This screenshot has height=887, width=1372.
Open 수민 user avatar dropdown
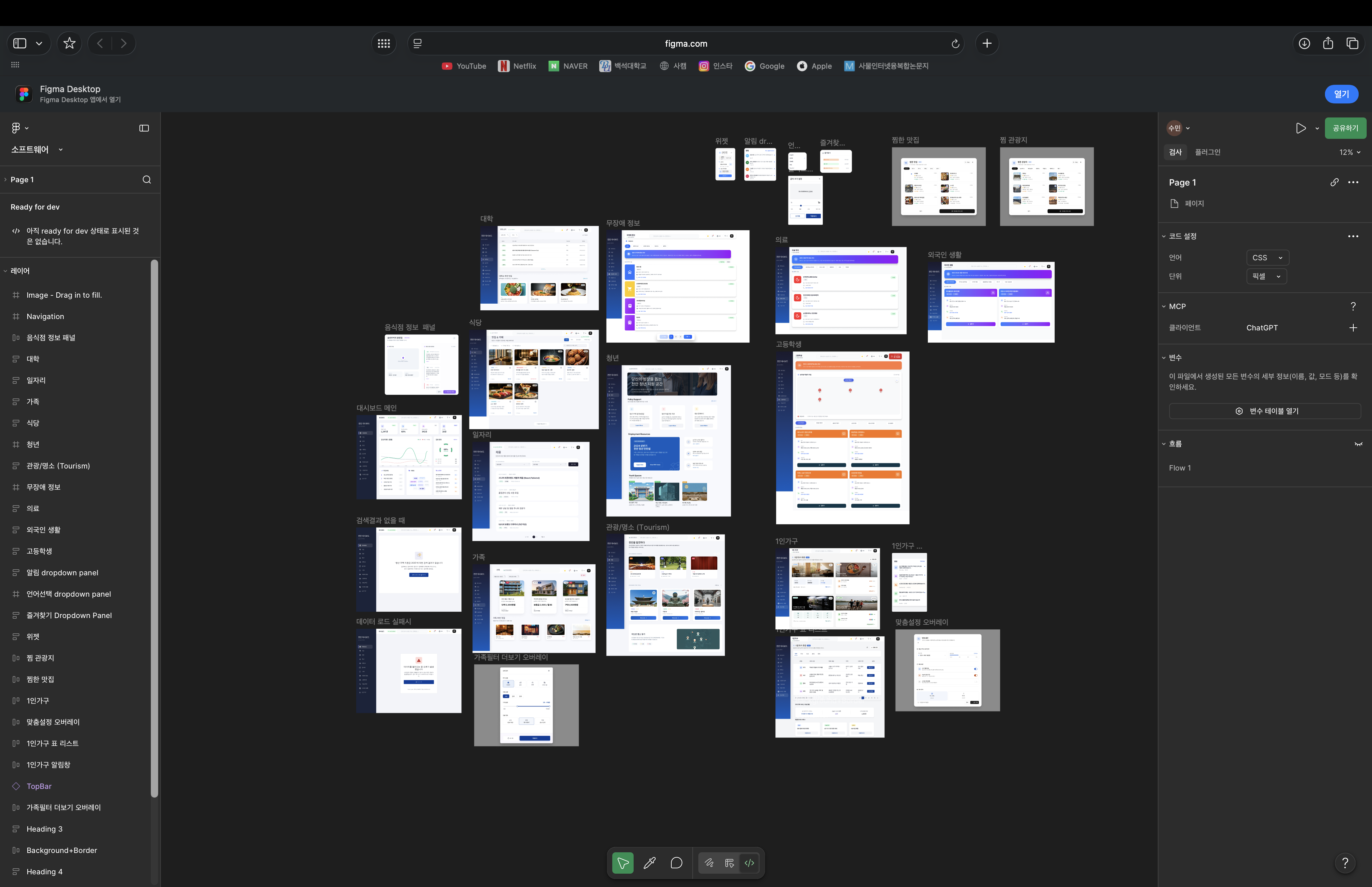1178,128
